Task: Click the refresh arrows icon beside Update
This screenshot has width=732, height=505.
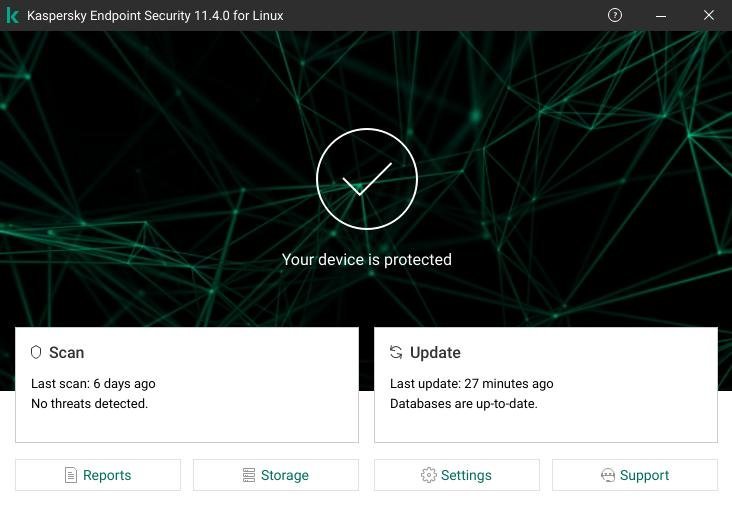Action: [396, 352]
